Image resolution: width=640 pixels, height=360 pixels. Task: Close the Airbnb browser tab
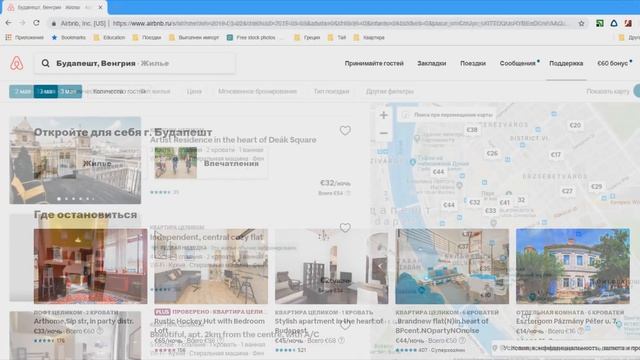tap(100, 7)
